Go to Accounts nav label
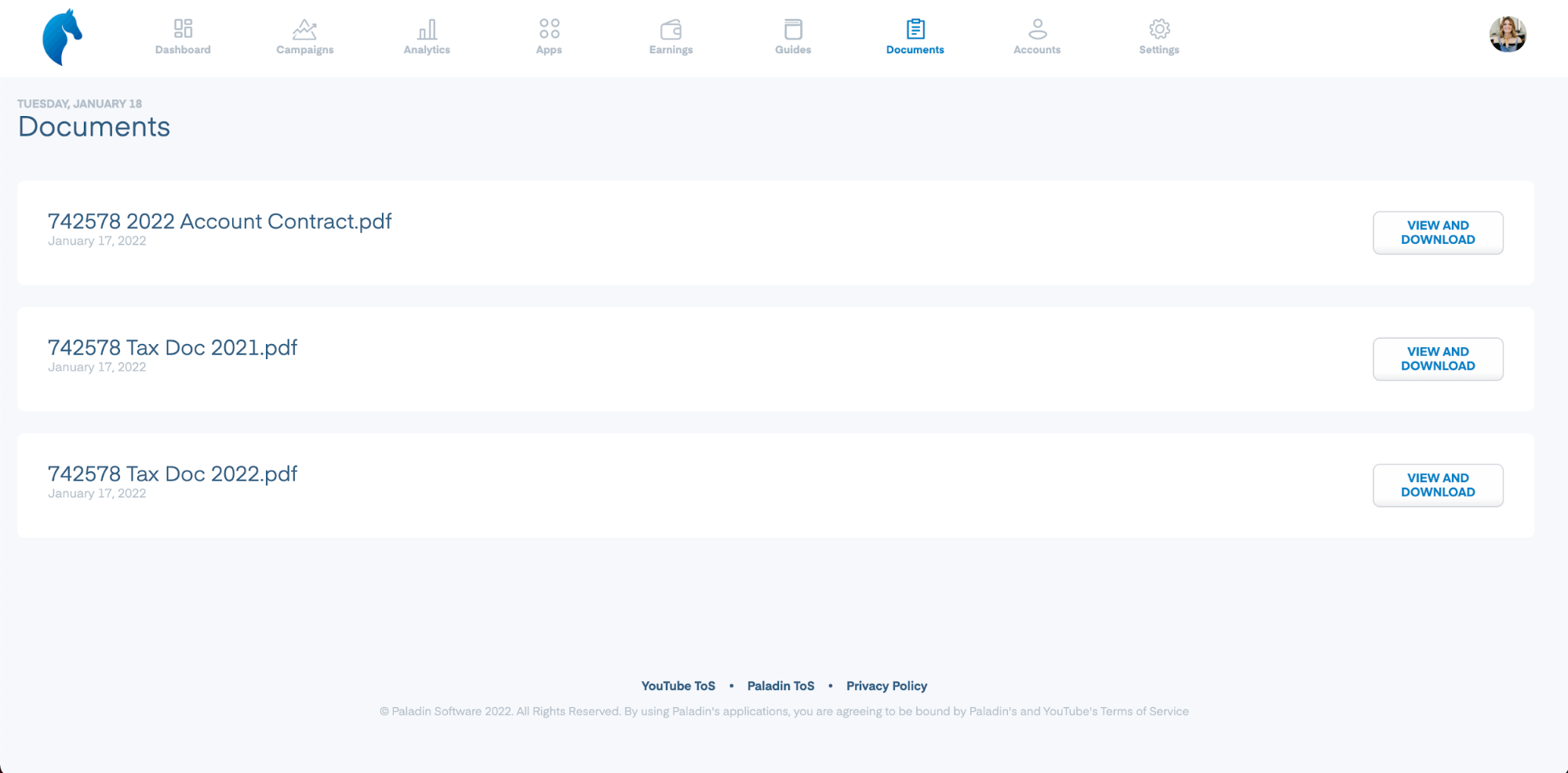The image size is (1568, 773). [x=1037, y=49]
